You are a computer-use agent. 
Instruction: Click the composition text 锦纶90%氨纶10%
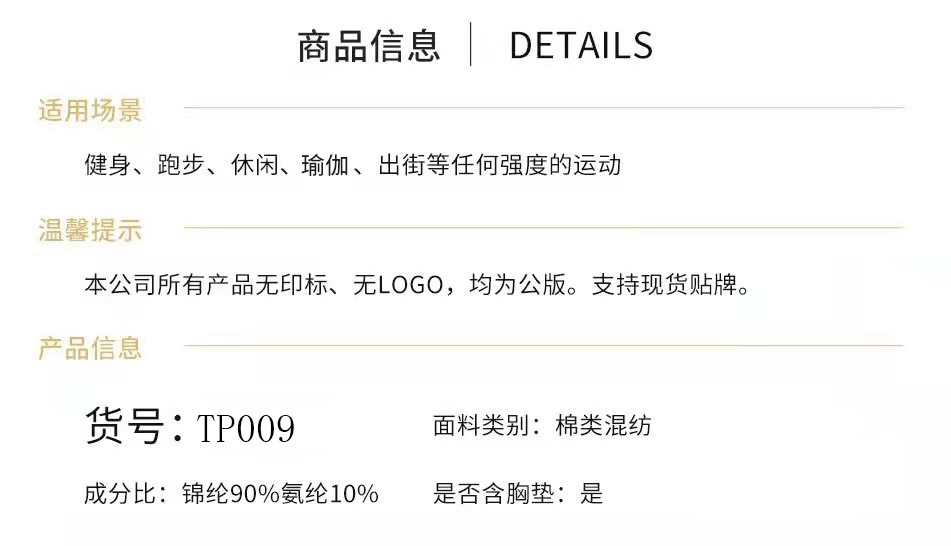tap(280, 493)
